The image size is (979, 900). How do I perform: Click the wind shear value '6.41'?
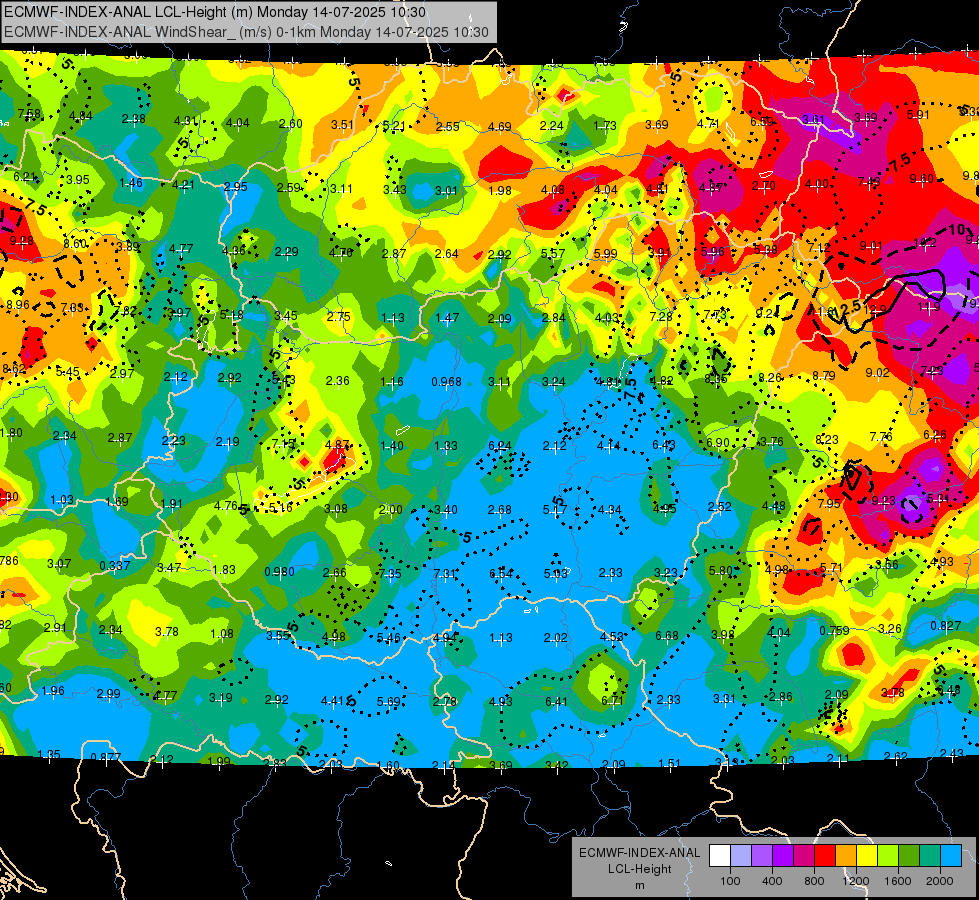556,702
